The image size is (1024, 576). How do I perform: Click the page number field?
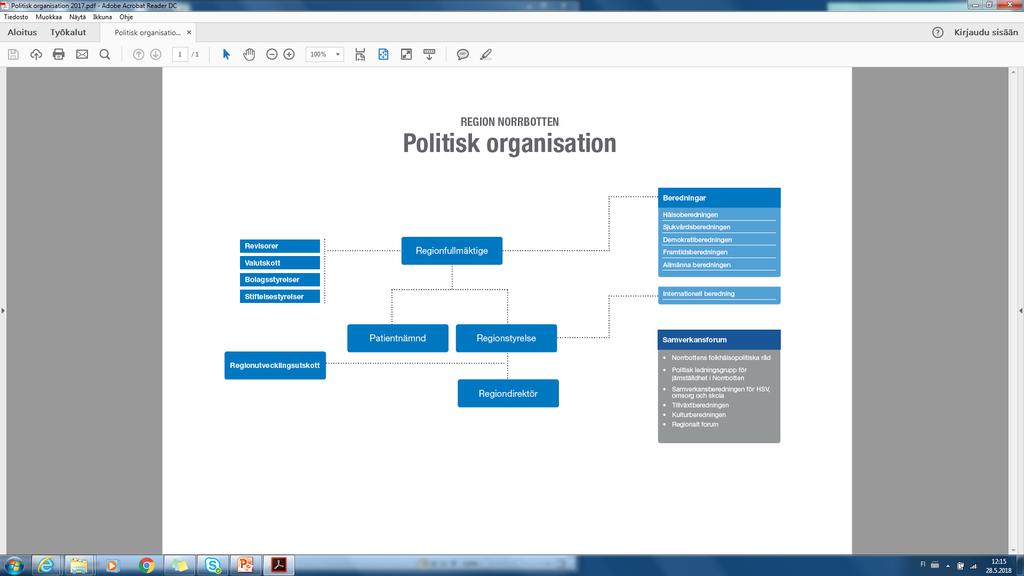coord(180,55)
